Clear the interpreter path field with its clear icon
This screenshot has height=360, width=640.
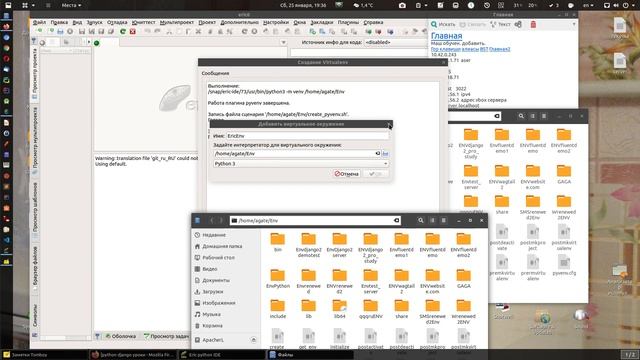[x=378, y=153]
